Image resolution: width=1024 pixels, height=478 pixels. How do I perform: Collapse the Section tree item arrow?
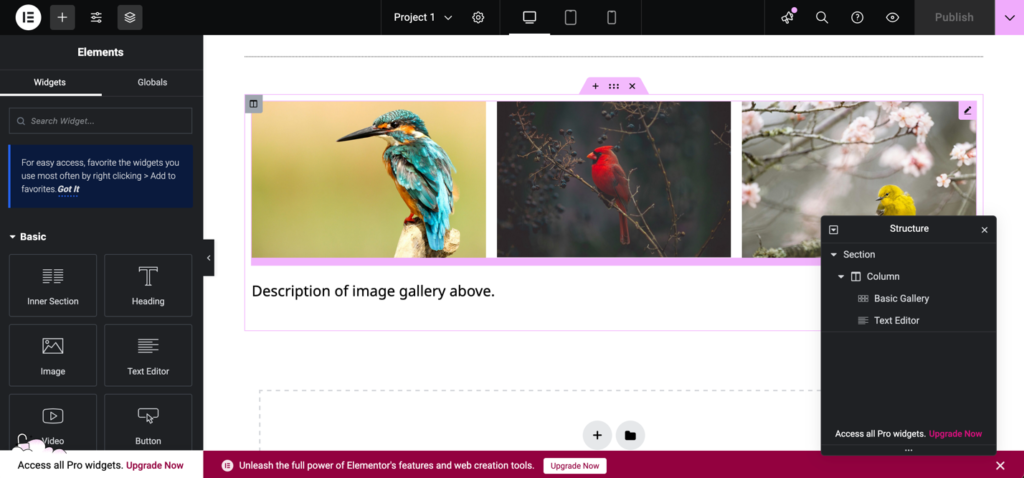tap(833, 255)
